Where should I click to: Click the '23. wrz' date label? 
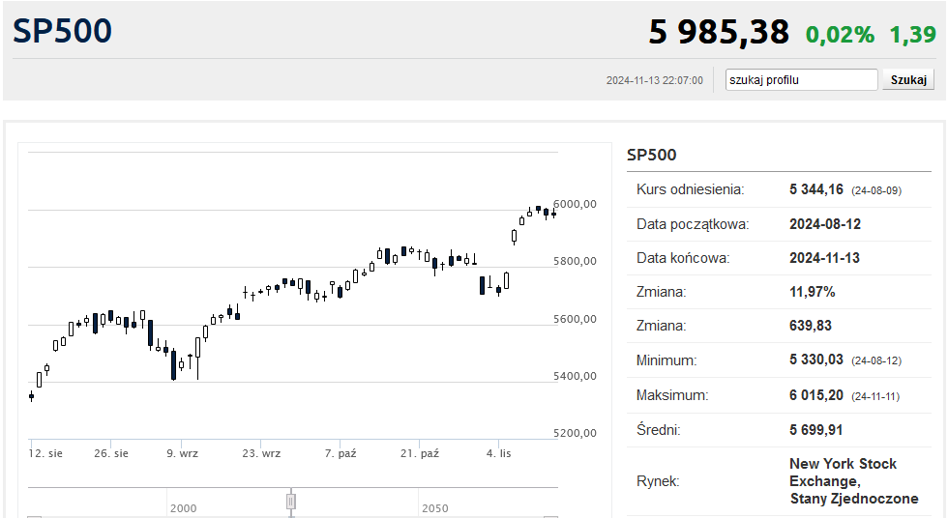pos(262,453)
